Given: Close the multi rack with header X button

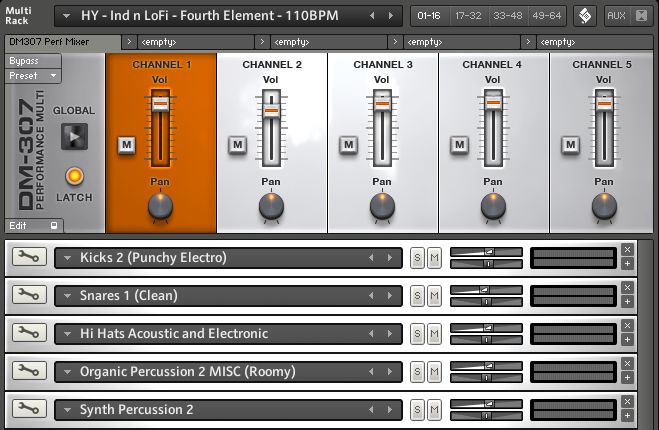Looking at the screenshot, I should (641, 16).
